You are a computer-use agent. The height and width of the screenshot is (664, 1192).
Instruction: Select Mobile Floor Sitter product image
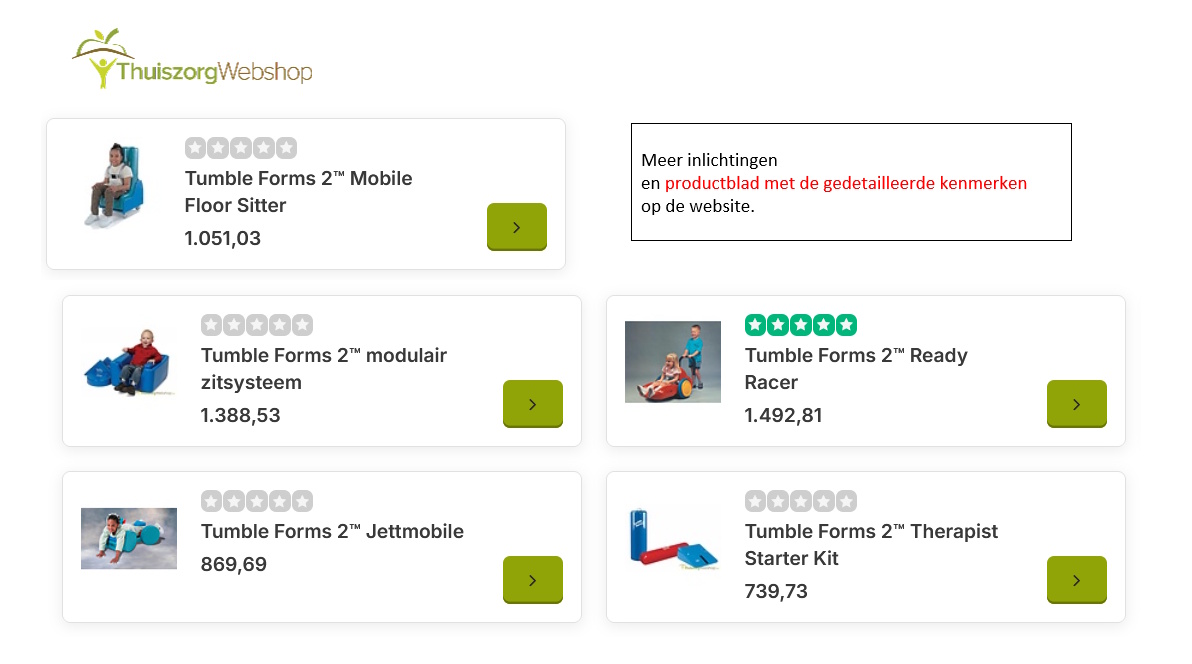[109, 186]
